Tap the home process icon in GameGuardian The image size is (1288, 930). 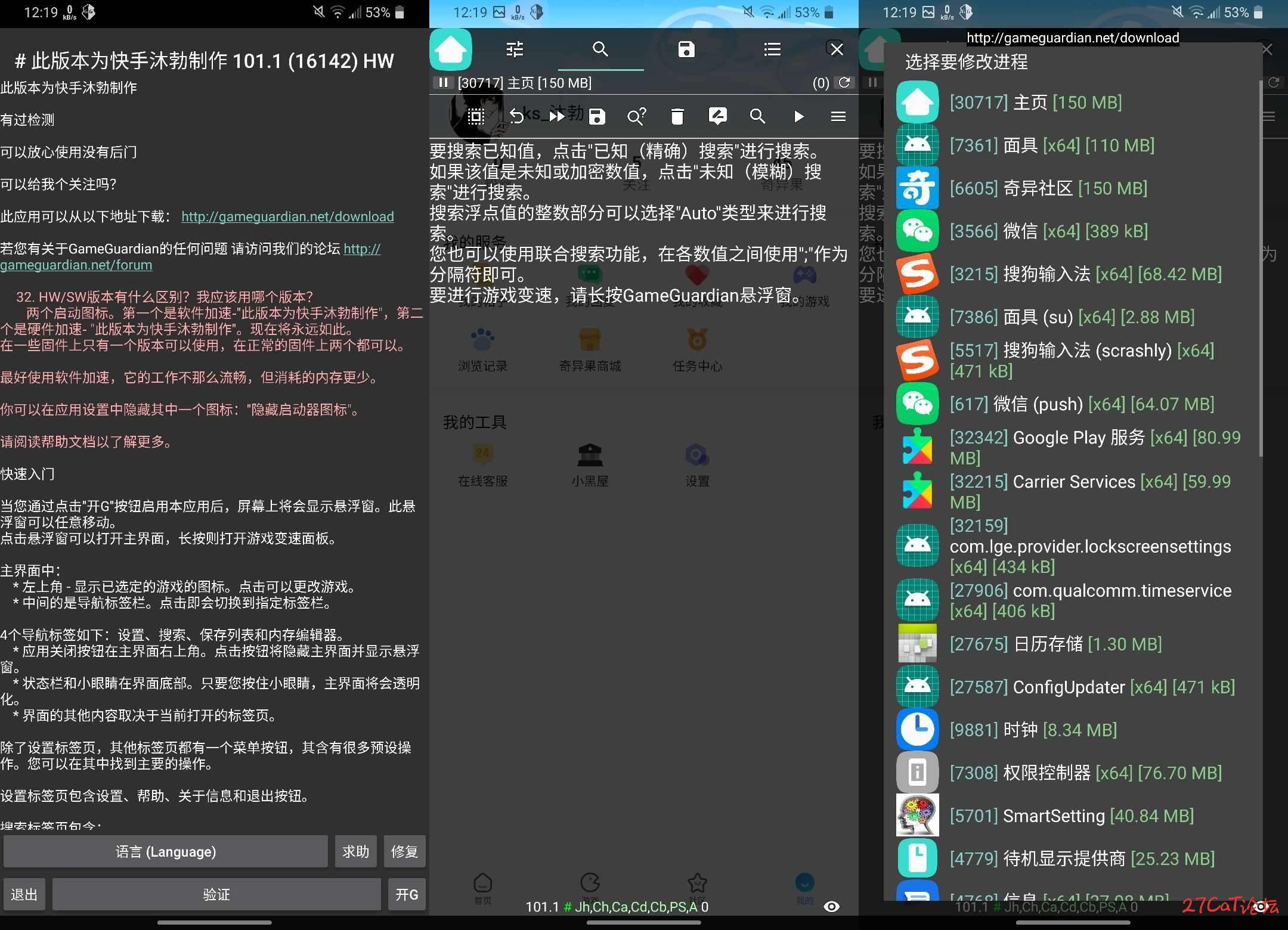coord(451,49)
